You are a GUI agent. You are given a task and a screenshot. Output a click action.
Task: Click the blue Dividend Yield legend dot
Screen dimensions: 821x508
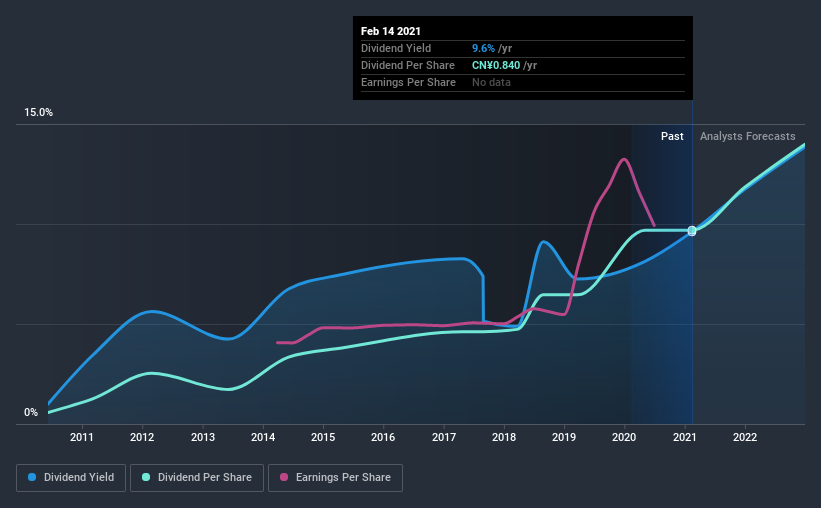pyautogui.click(x=32, y=477)
